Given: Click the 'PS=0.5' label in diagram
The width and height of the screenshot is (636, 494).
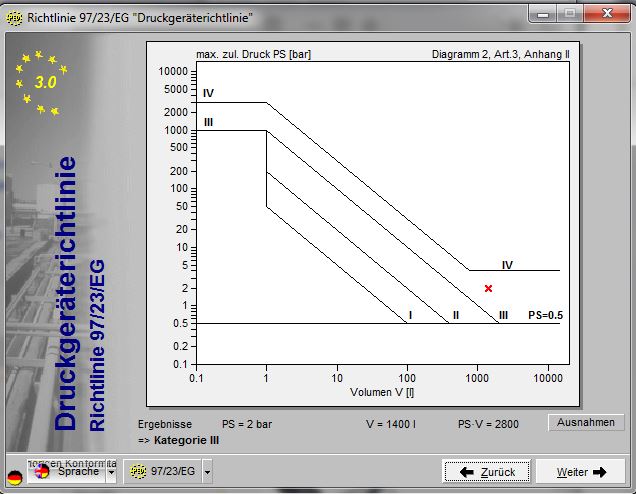Looking at the screenshot, I should click(x=546, y=315).
